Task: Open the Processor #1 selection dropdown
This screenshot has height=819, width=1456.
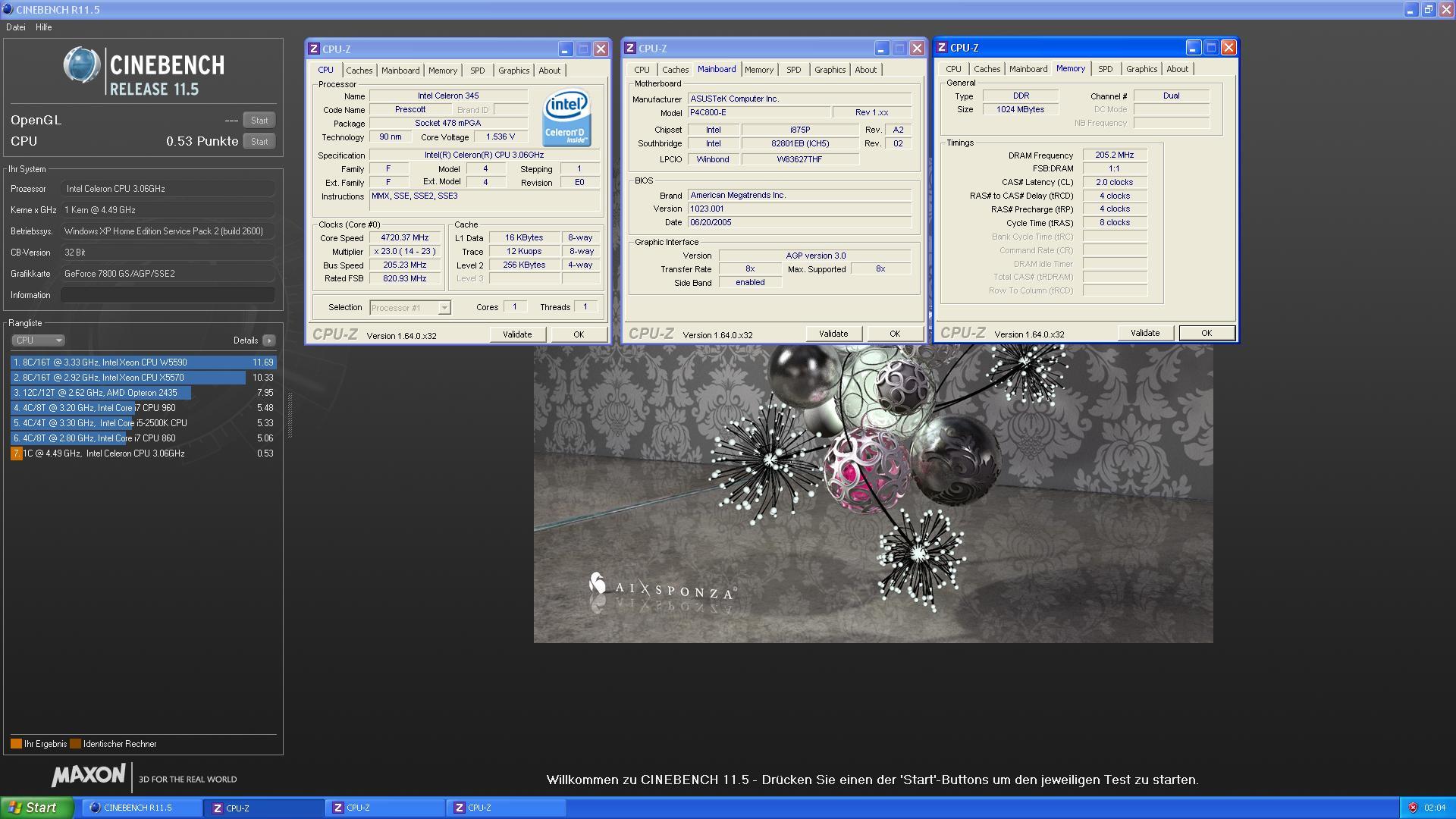Action: (x=410, y=307)
